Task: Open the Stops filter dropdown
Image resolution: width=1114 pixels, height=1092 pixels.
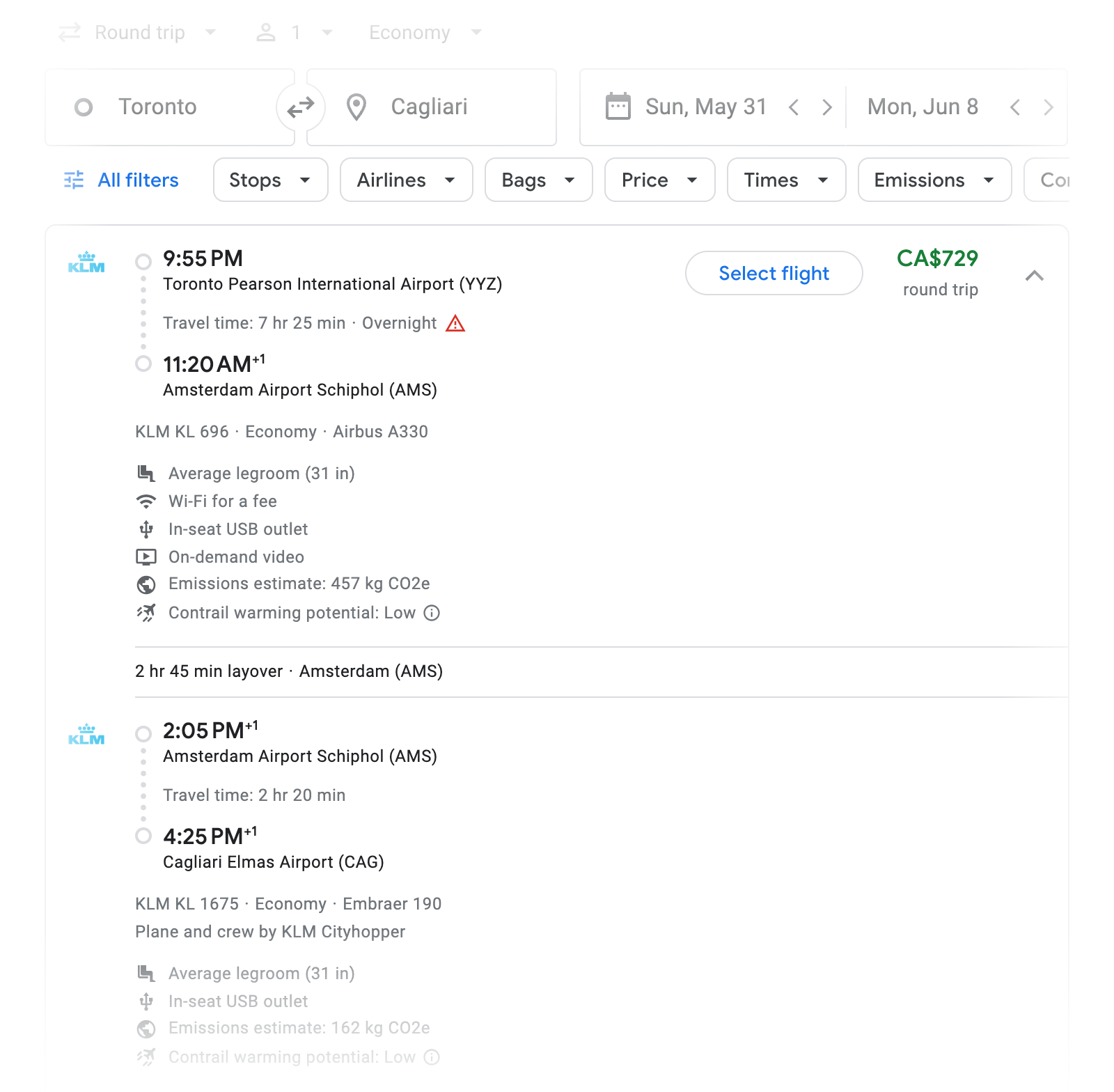Action: pyautogui.click(x=270, y=180)
